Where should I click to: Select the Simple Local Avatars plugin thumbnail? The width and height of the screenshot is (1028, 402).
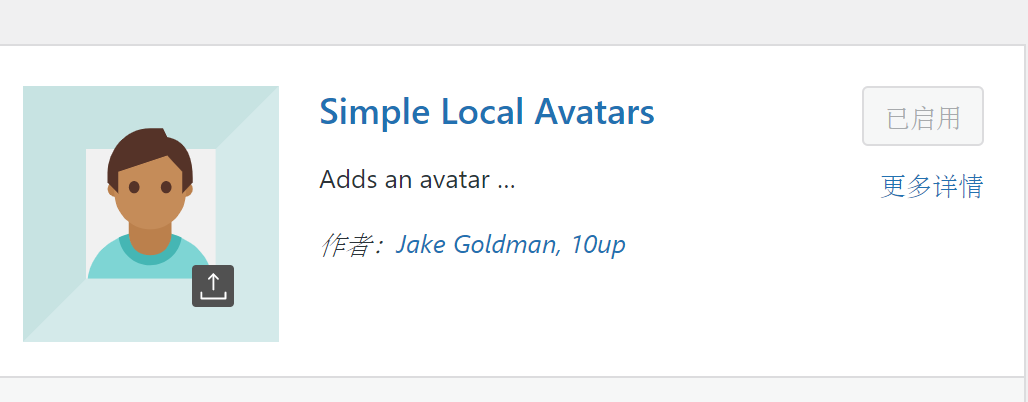(x=151, y=214)
